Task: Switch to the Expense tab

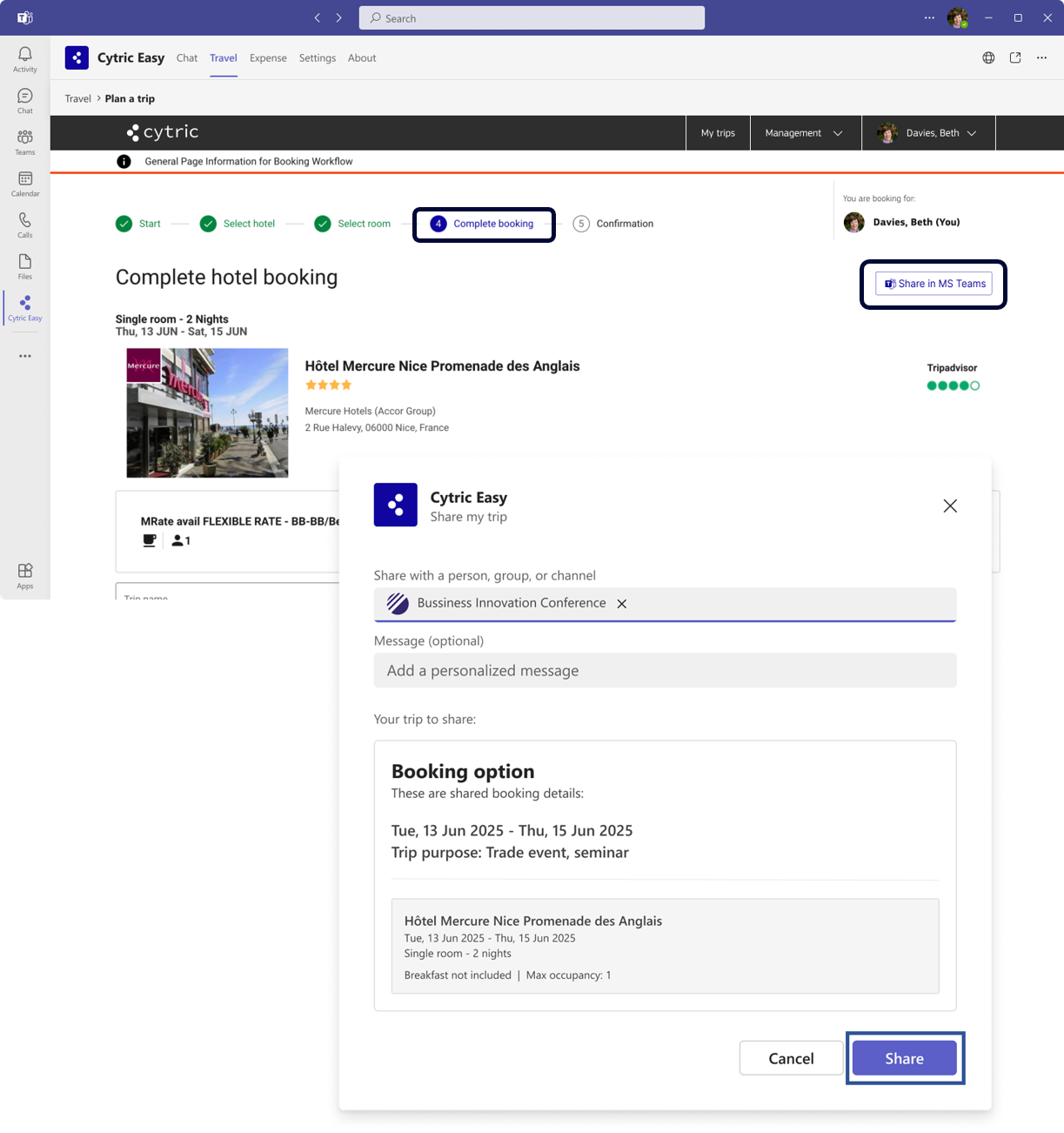Action: pyautogui.click(x=268, y=58)
